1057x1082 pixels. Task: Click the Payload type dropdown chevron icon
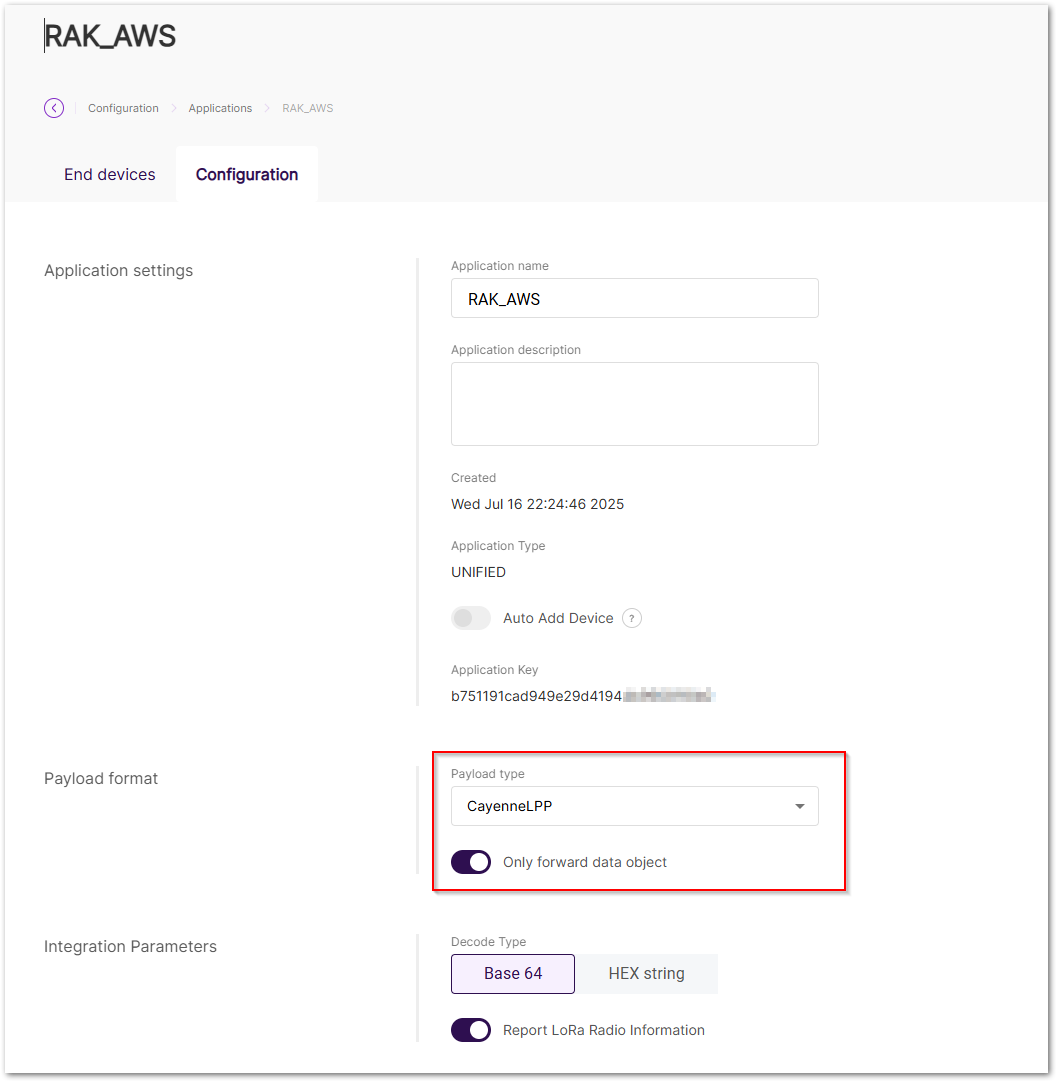(799, 806)
